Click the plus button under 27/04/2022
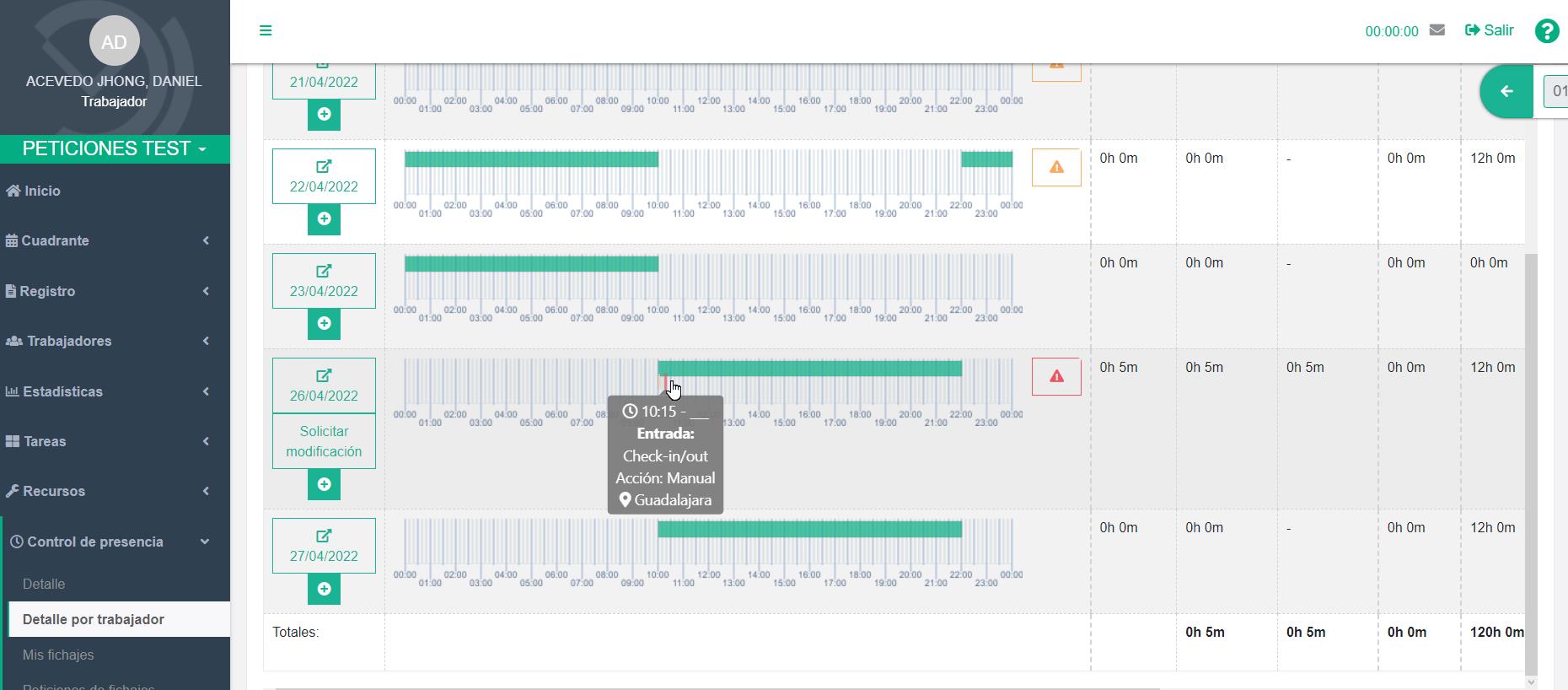This screenshot has width=1568, height=690. [324, 589]
